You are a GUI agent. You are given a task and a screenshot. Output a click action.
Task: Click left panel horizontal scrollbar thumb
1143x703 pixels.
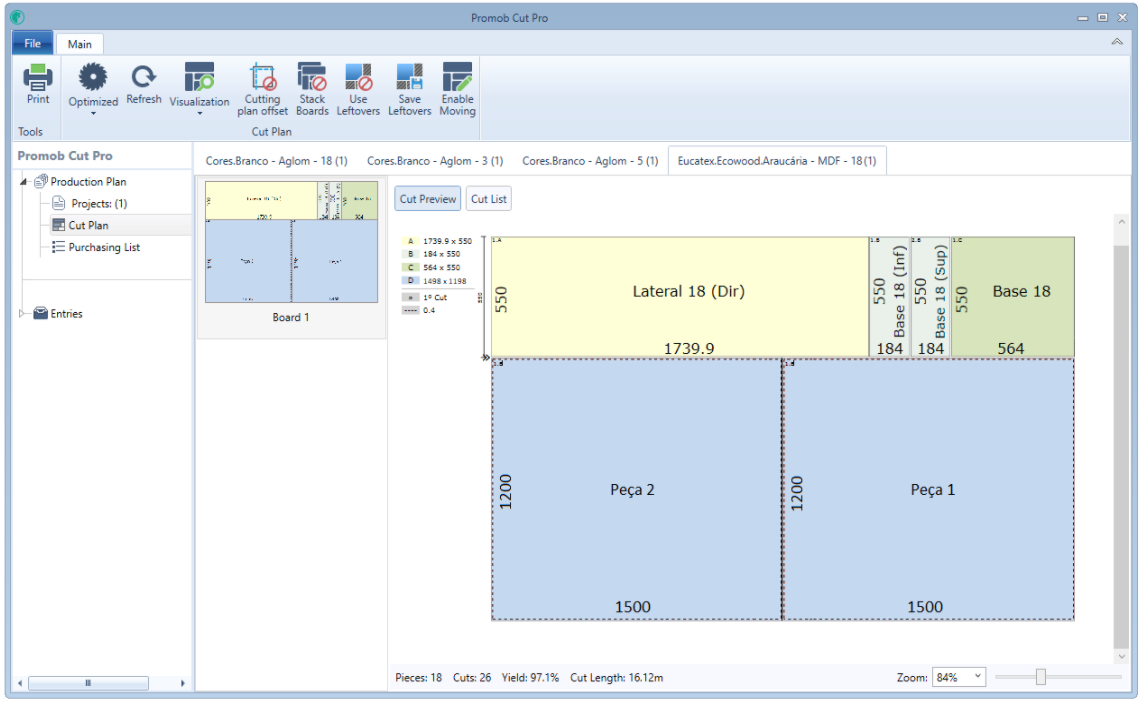[88, 683]
